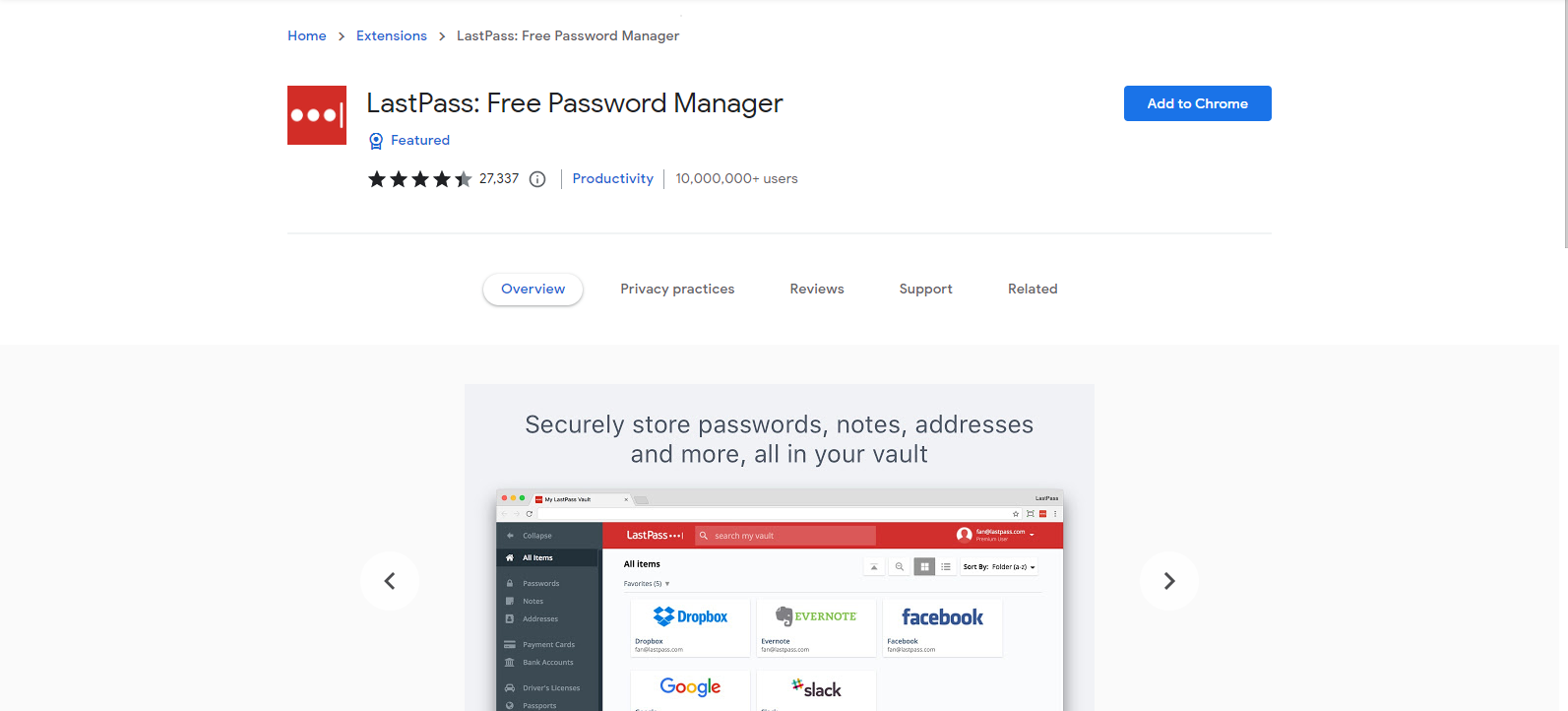The height and width of the screenshot is (711, 1568).
Task: Open the Reviews tab
Action: (817, 289)
